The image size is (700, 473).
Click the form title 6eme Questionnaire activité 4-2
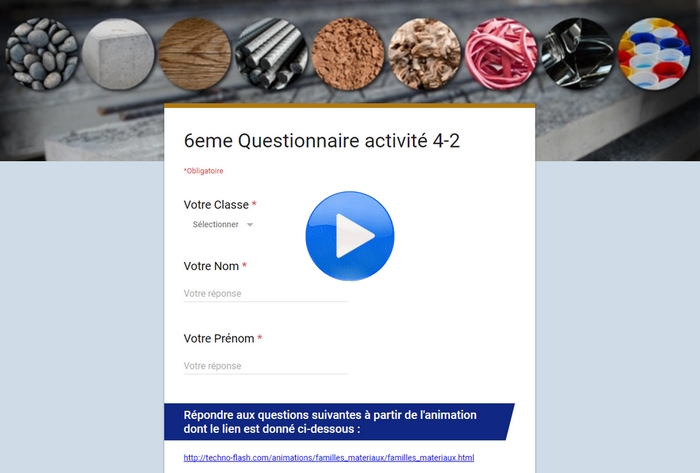(x=321, y=141)
